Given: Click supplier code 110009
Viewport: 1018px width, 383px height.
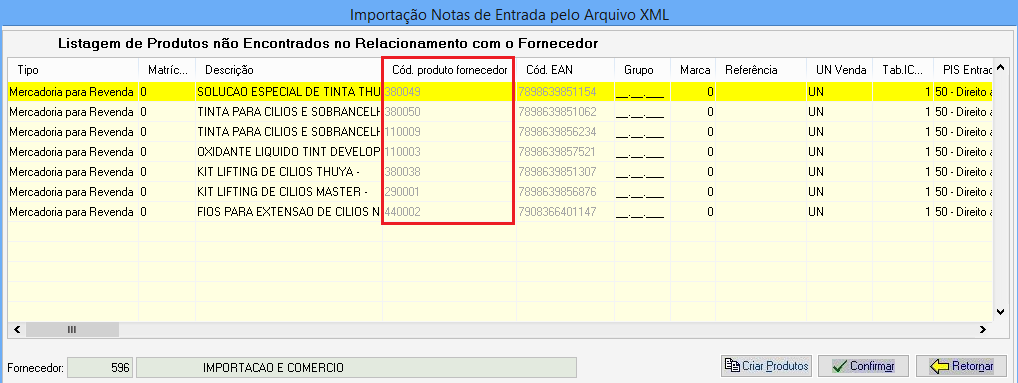Looking at the screenshot, I should point(403,132).
